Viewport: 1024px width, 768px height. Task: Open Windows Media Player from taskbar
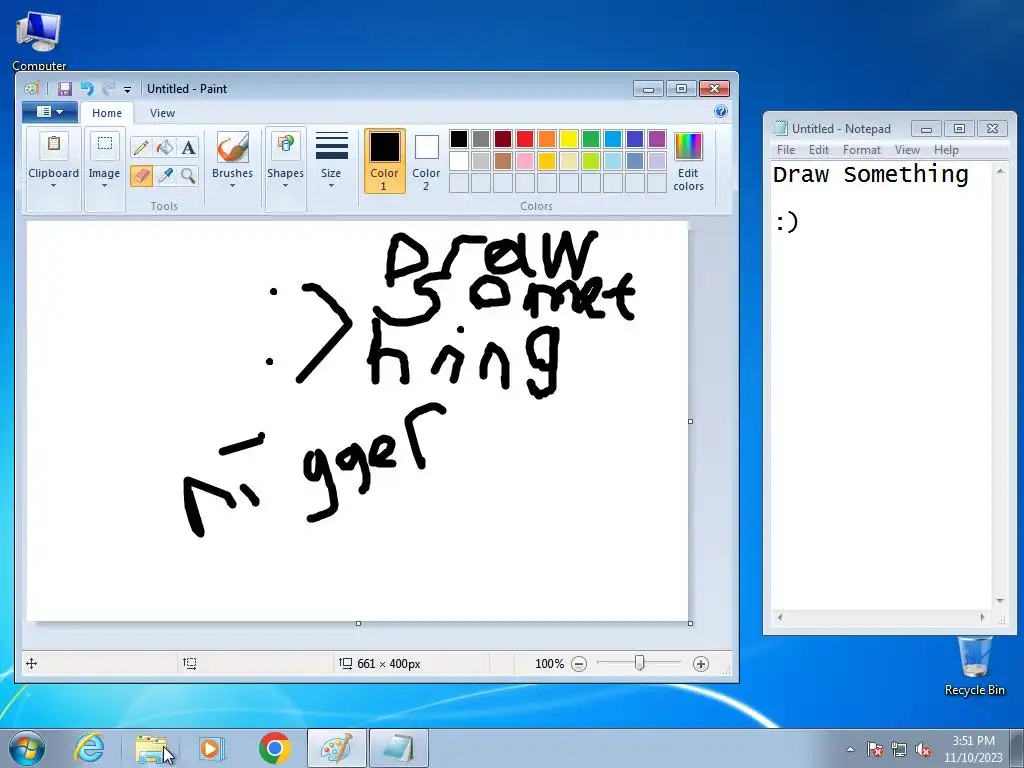pyautogui.click(x=211, y=748)
